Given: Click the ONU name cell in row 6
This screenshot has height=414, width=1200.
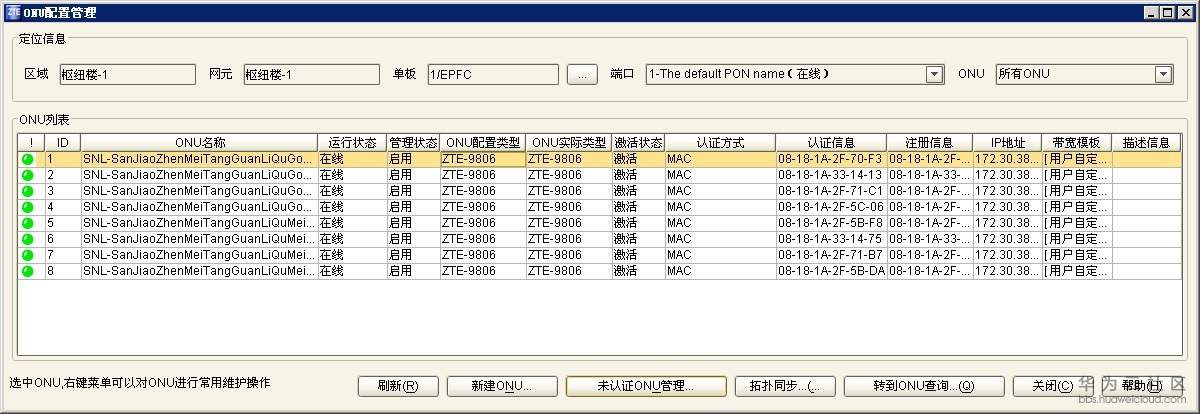Looking at the screenshot, I should (199, 239).
